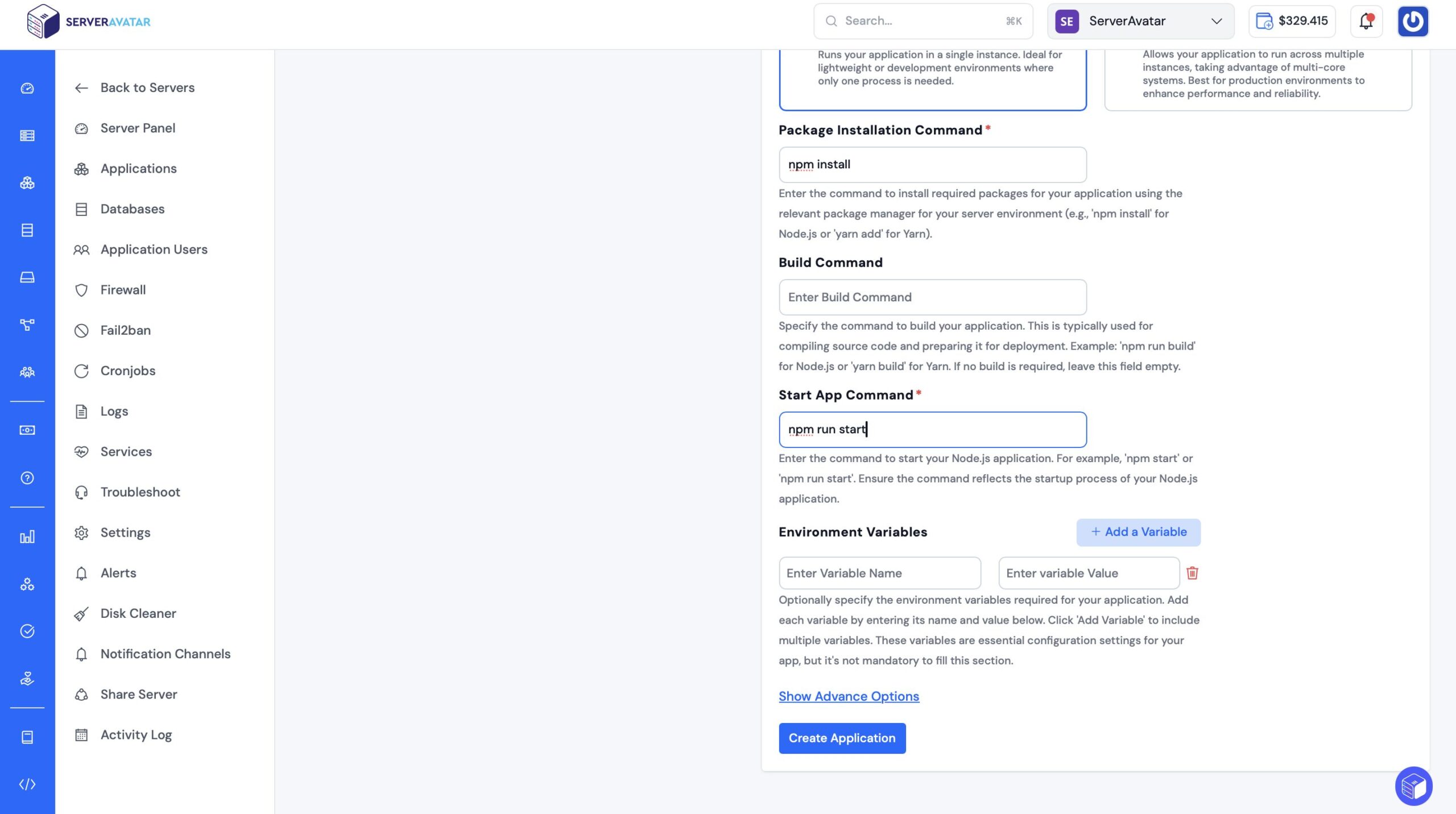Click the ServerAvatar logo
The image size is (1456, 814).
pyautogui.click(x=89, y=22)
